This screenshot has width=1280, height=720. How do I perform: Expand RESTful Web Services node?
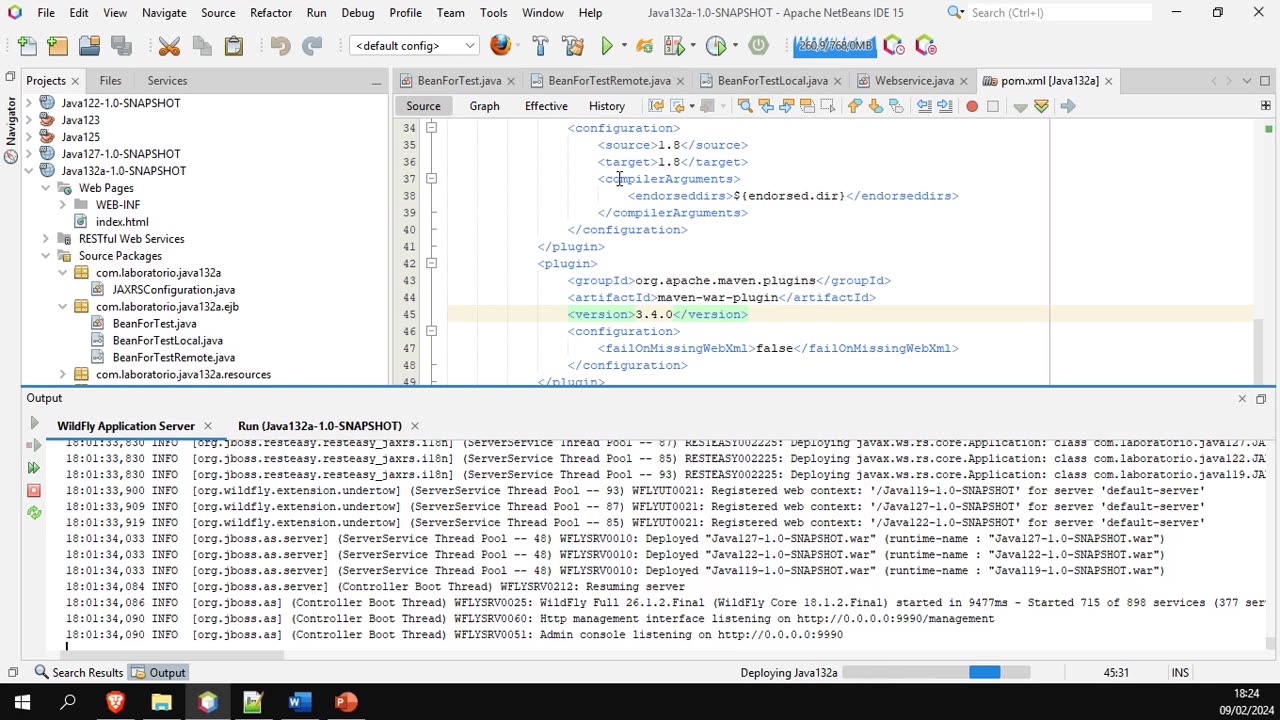point(45,239)
